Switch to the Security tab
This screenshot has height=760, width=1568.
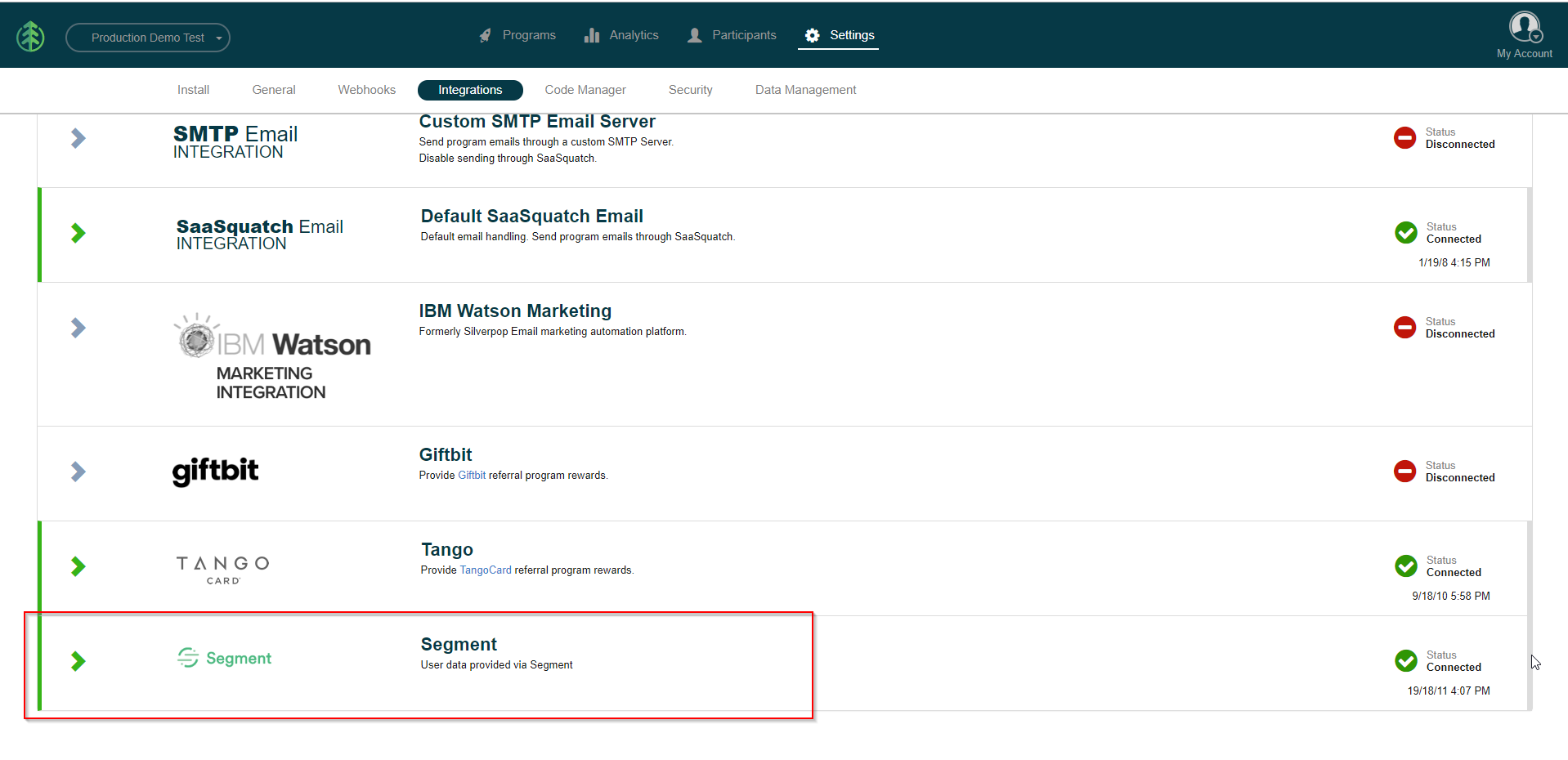690,90
